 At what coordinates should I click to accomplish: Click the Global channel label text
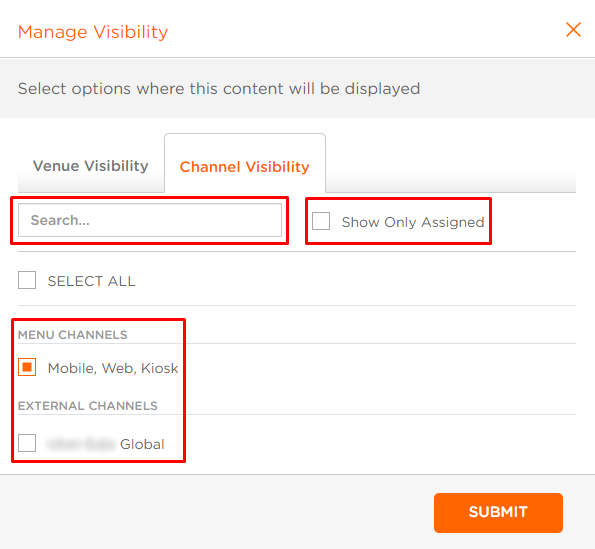tap(142, 444)
